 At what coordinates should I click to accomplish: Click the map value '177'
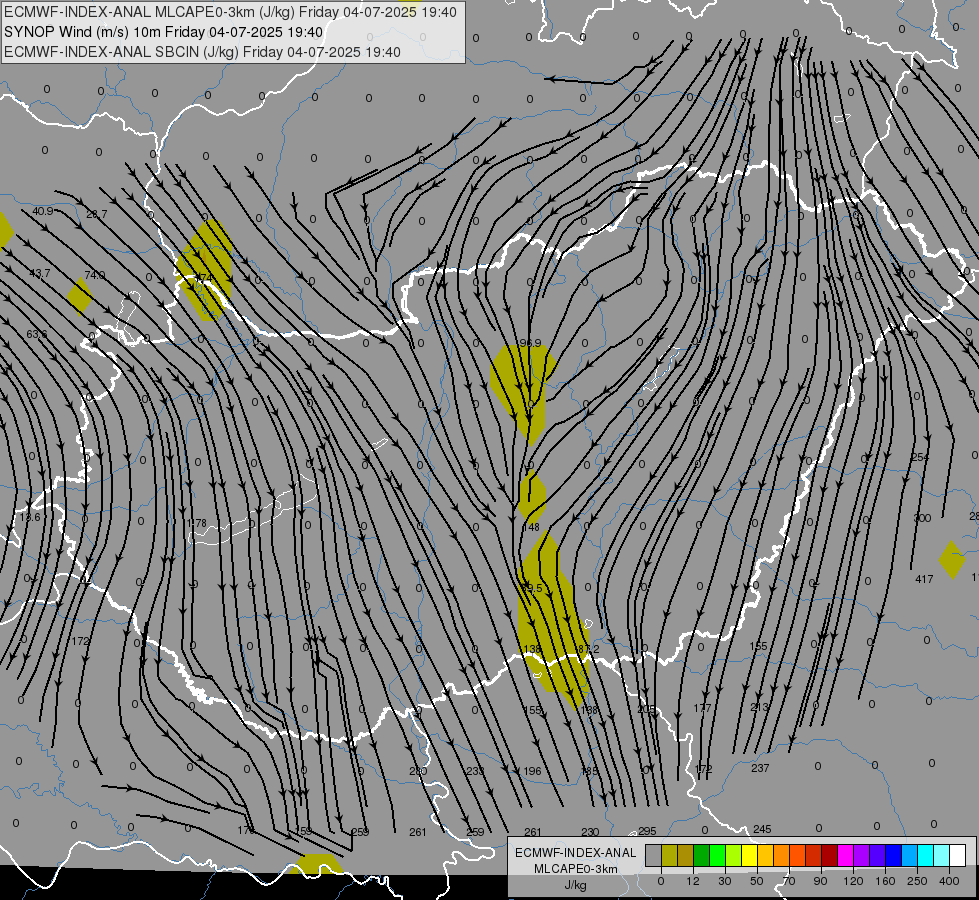pyautogui.click(x=702, y=708)
